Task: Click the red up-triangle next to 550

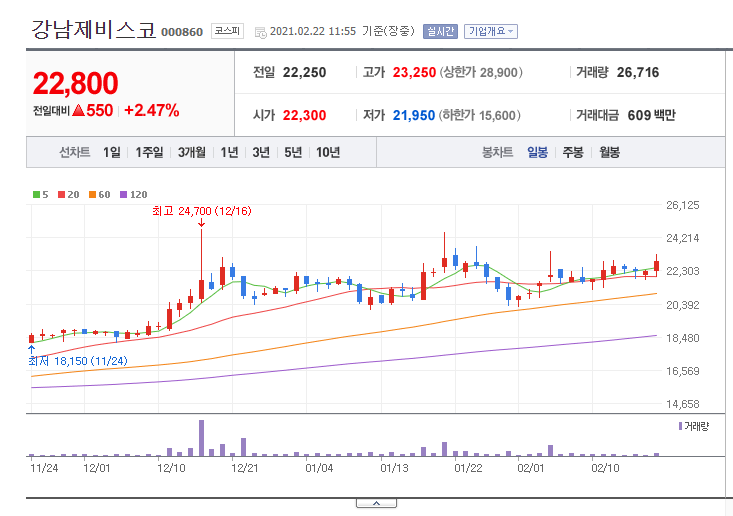Action: [x=79, y=110]
